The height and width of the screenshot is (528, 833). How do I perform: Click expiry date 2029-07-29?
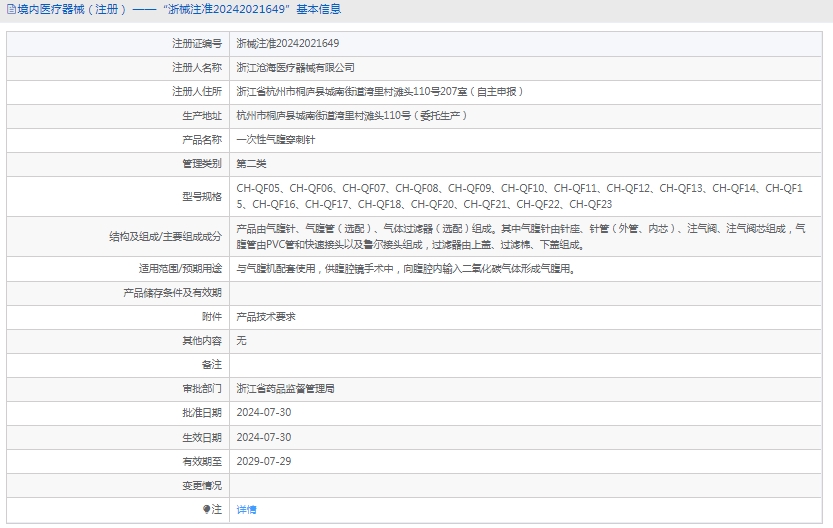tap(263, 461)
